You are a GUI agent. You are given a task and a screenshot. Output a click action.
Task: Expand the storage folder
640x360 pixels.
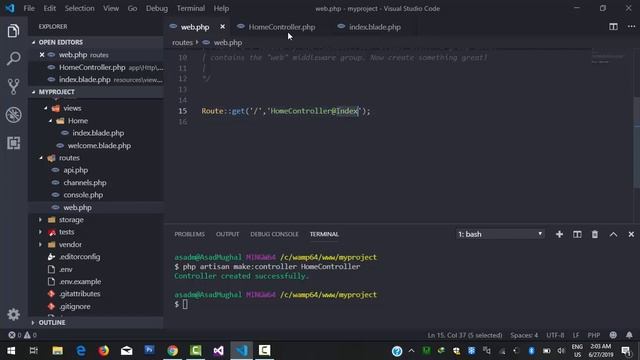(40, 220)
